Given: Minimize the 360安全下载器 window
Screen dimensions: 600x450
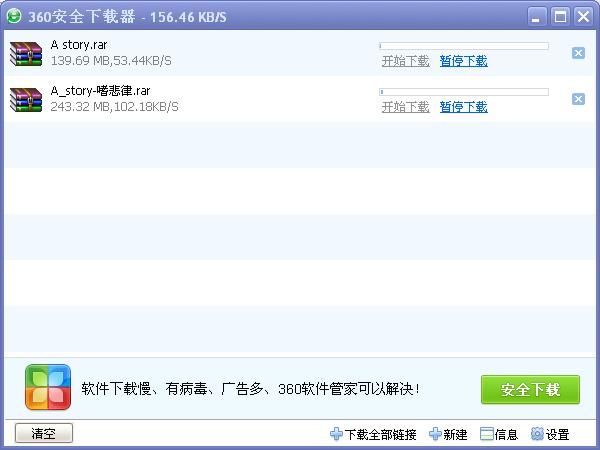Looking at the screenshot, I should click(536, 17).
